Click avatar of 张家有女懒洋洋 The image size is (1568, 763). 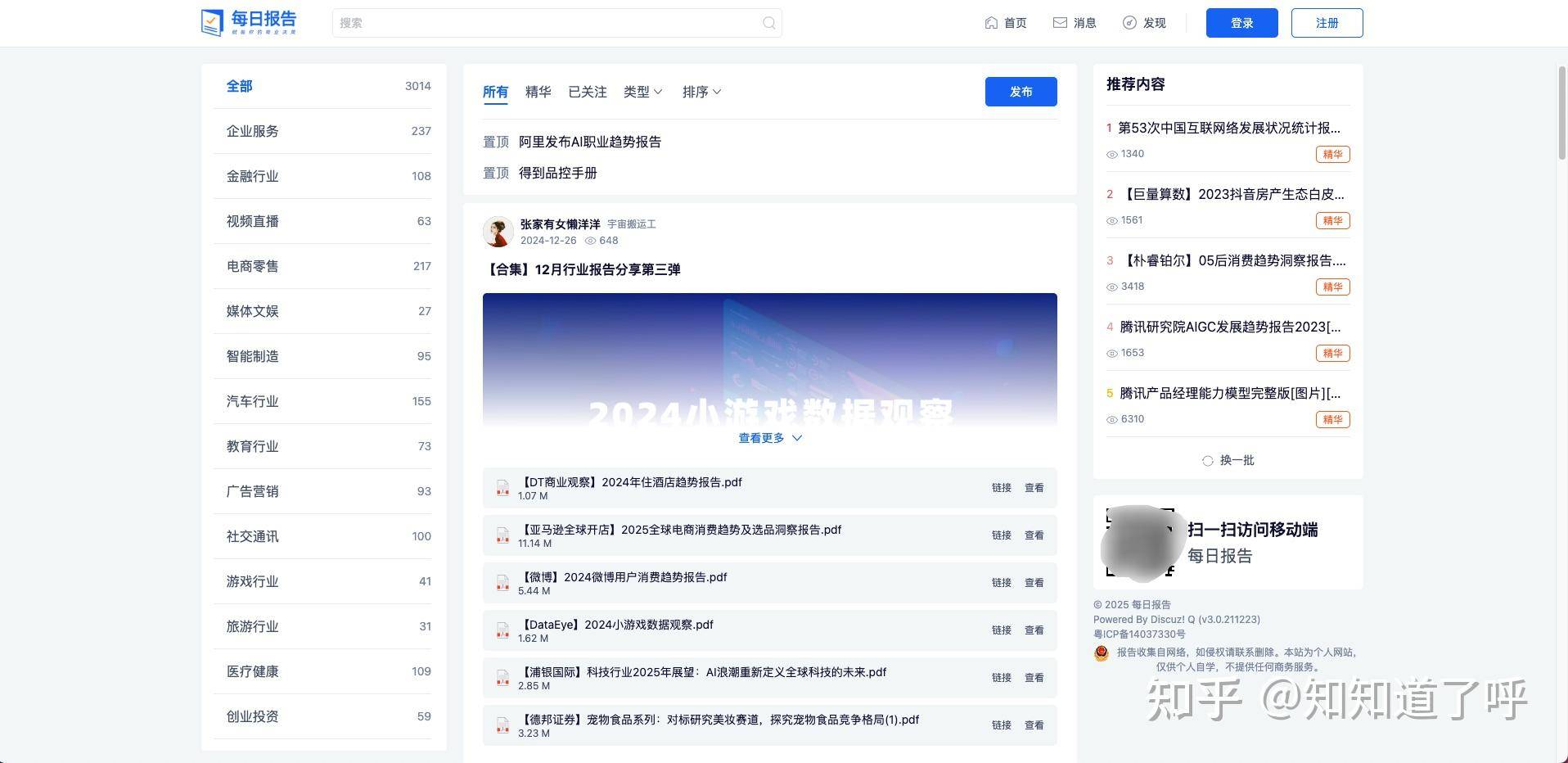point(498,232)
